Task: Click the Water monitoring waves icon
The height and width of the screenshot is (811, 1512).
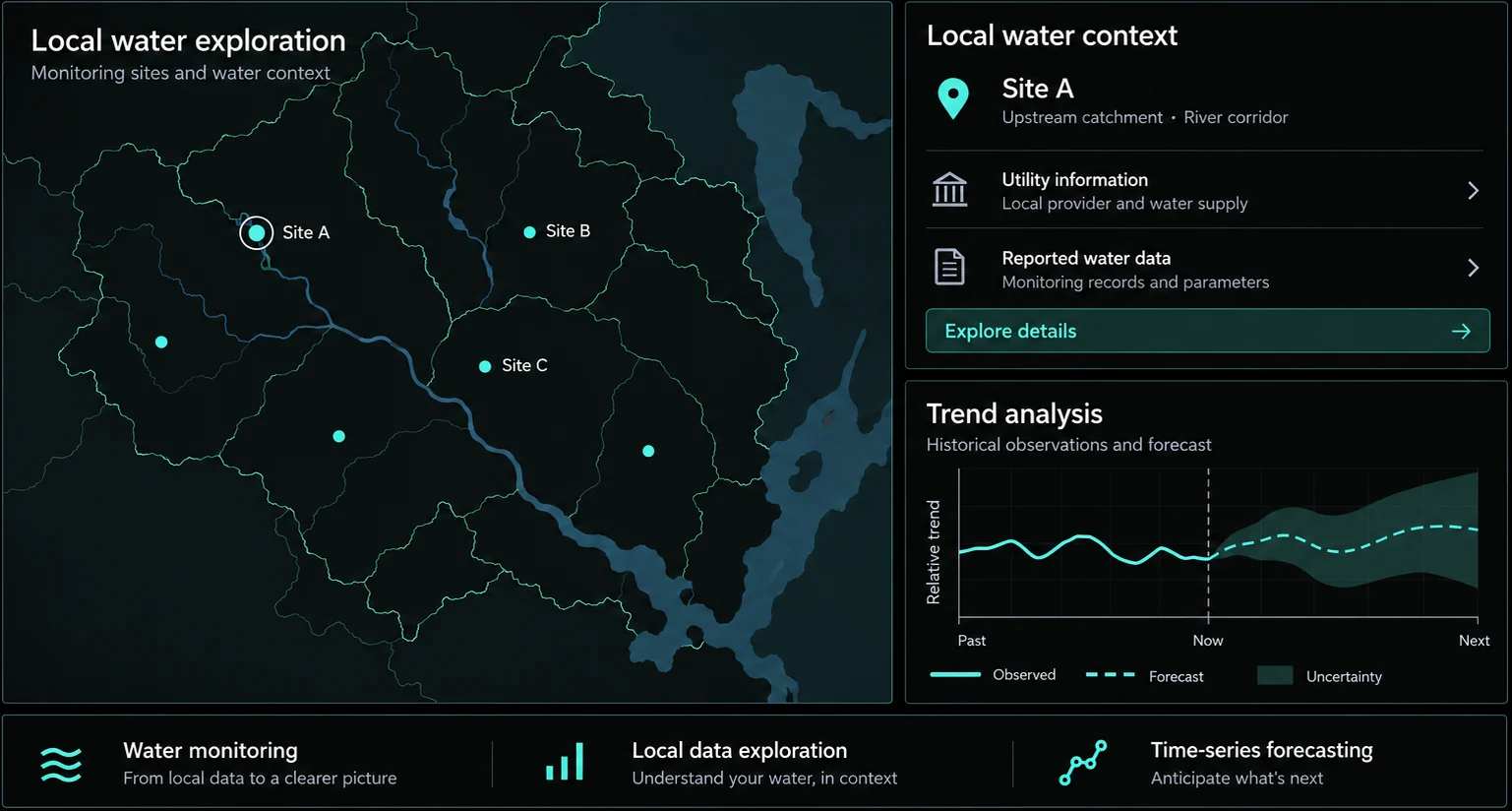Action: click(61, 764)
